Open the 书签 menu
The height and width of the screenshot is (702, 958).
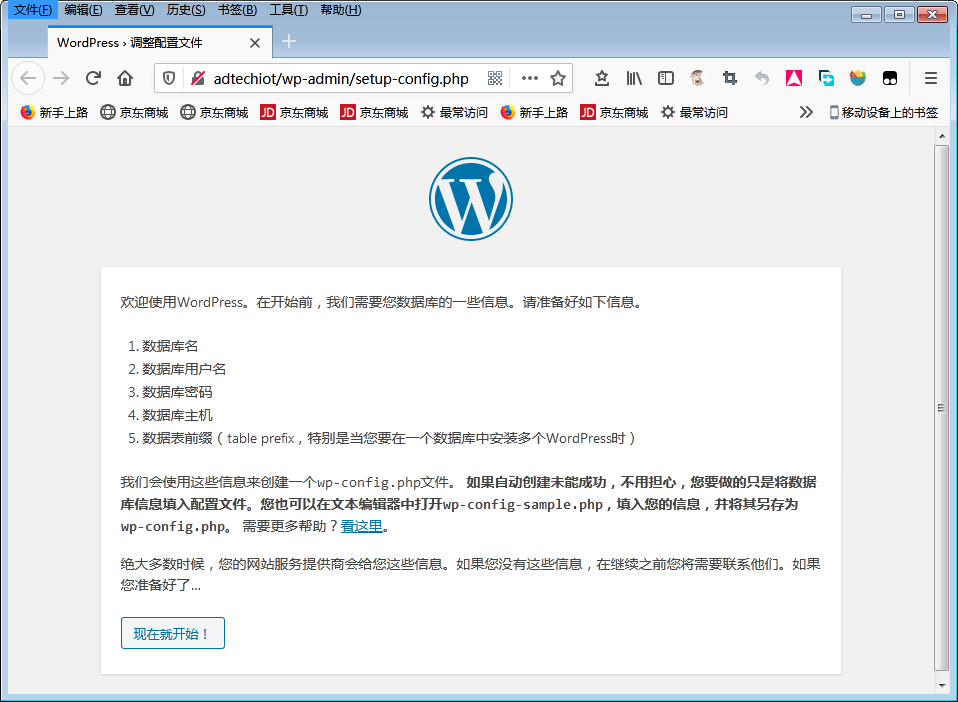point(236,9)
